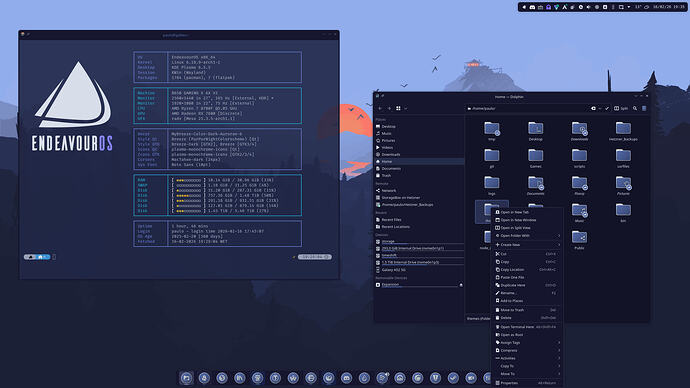Open Documents in Places panel
This screenshot has height=388, width=690.
point(419,168)
